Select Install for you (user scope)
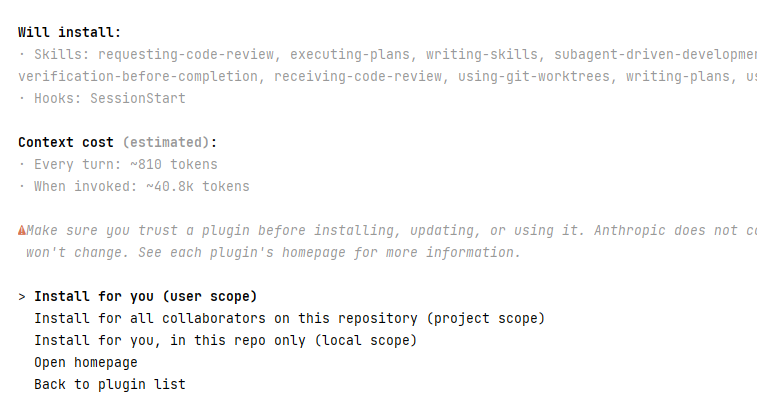The height and width of the screenshot is (416, 757). click(145, 296)
